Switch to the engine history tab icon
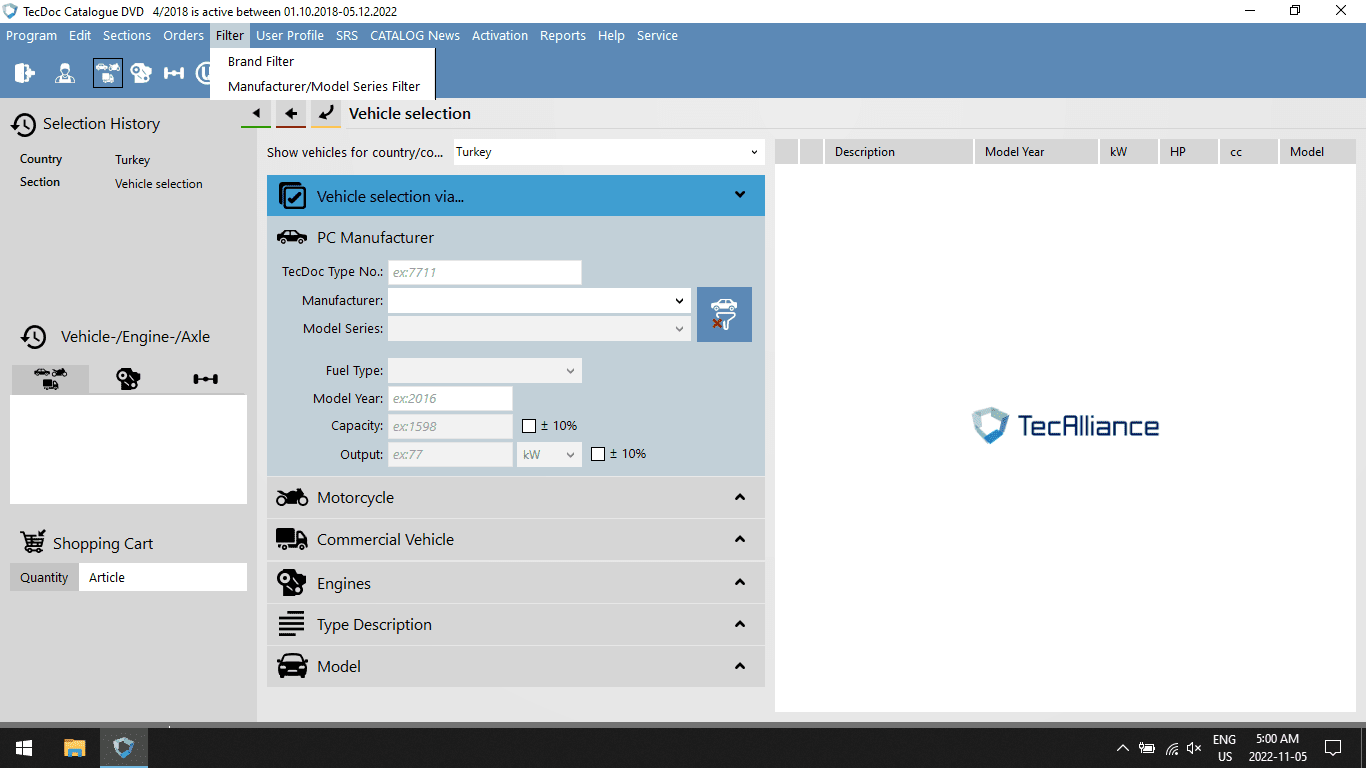The height and width of the screenshot is (768, 1366). (x=128, y=379)
